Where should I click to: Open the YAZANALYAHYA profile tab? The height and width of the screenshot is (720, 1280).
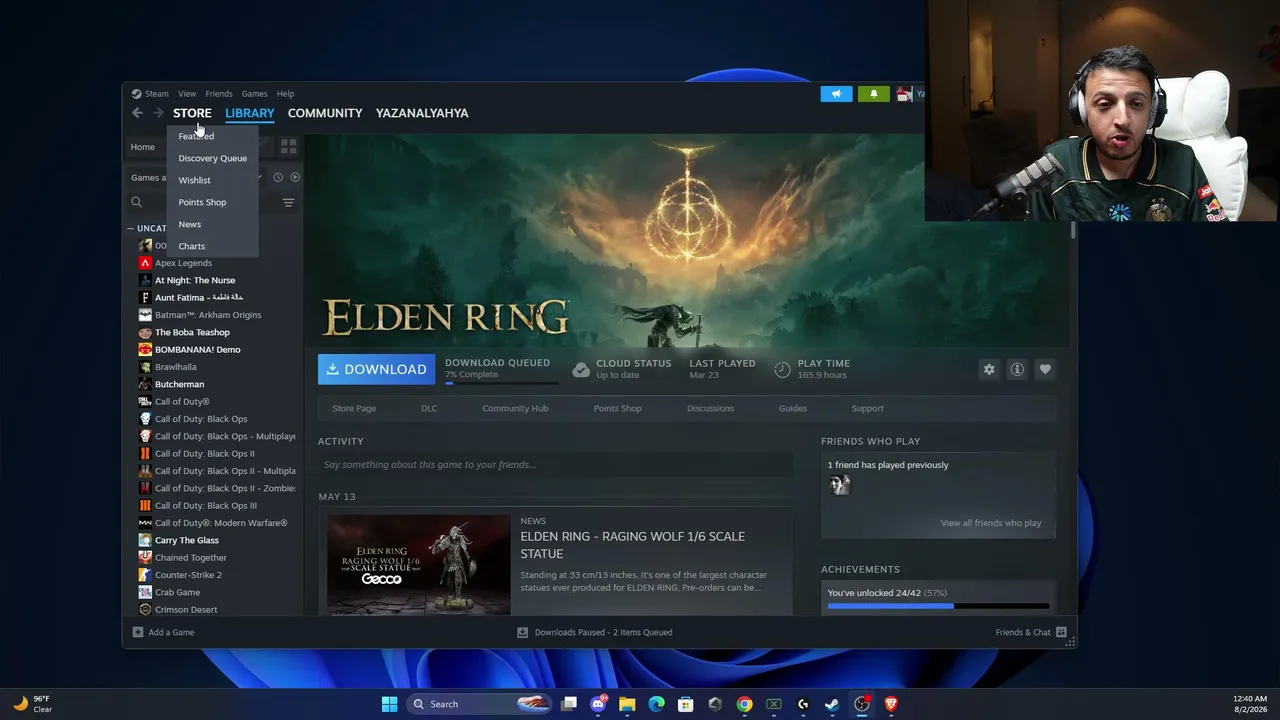point(422,113)
